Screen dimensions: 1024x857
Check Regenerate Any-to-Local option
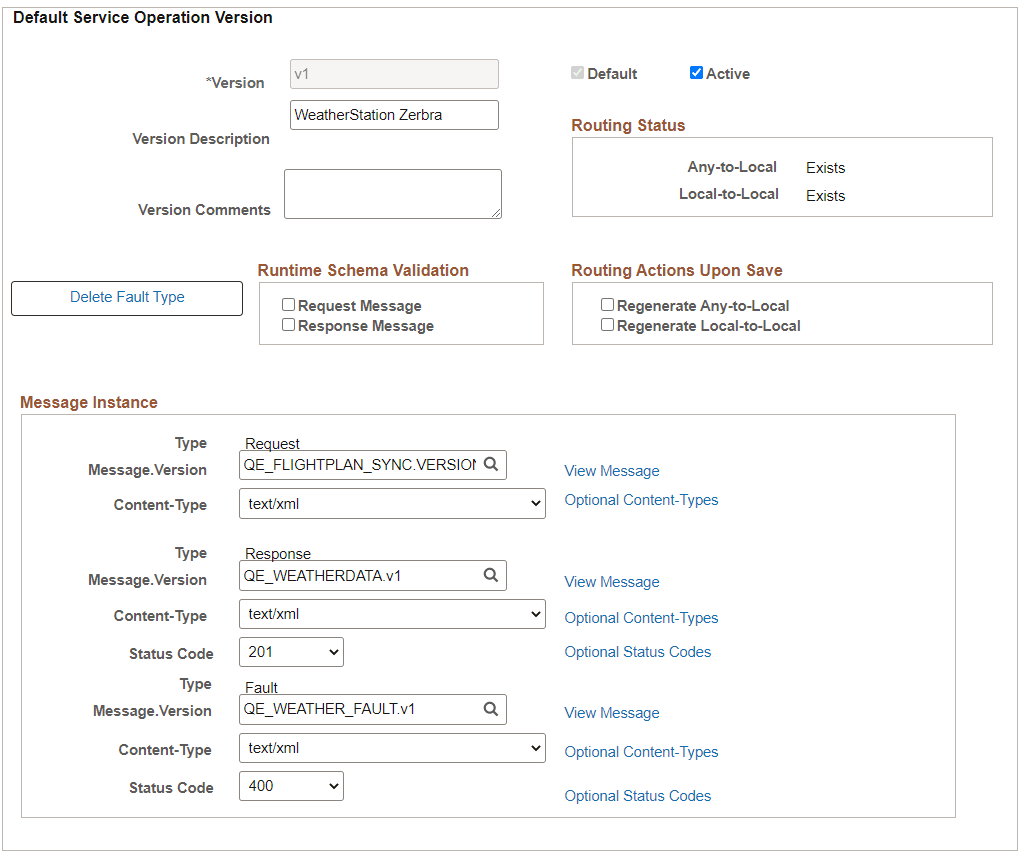(x=608, y=305)
